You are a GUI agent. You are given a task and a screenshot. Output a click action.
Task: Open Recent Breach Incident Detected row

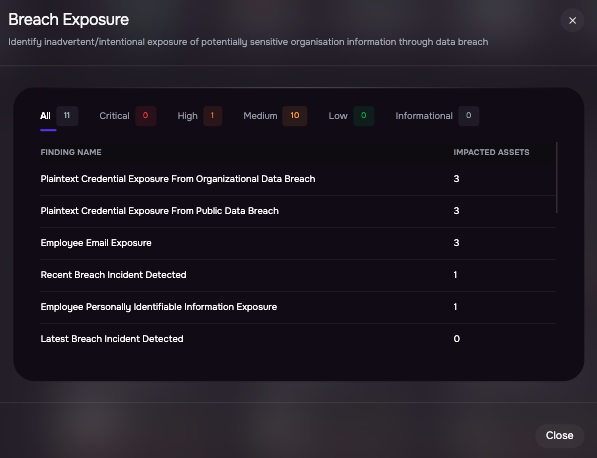pos(298,275)
